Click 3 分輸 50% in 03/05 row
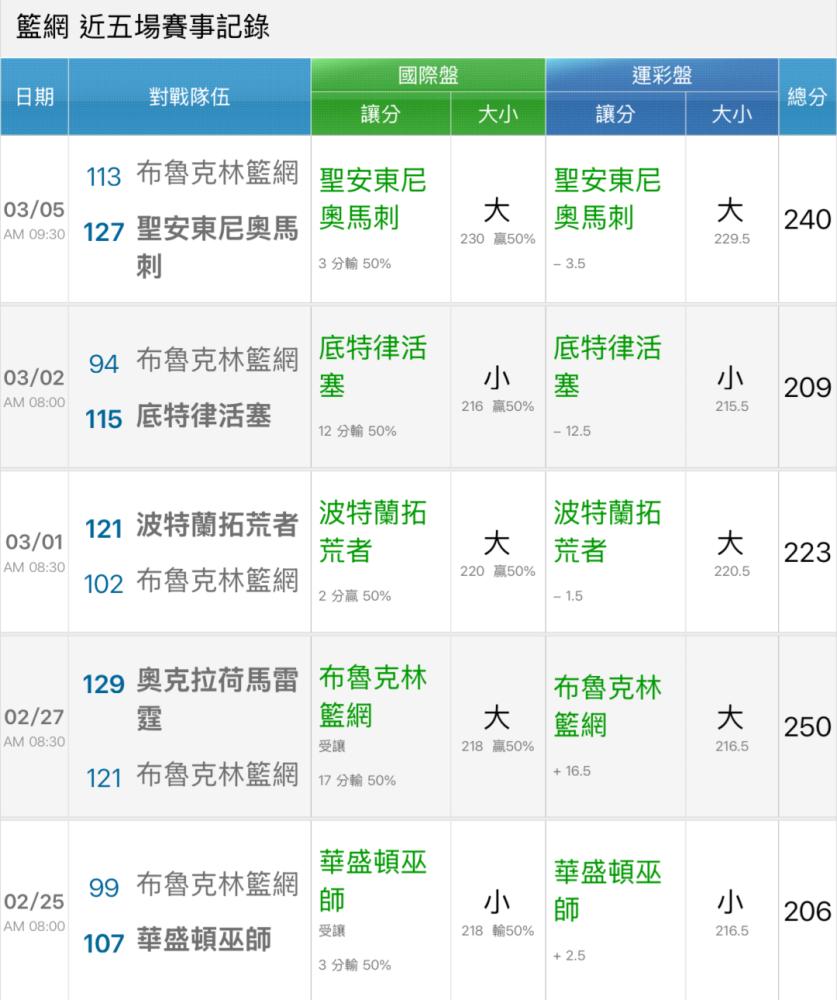This screenshot has height=1000, width=837. (x=355, y=263)
